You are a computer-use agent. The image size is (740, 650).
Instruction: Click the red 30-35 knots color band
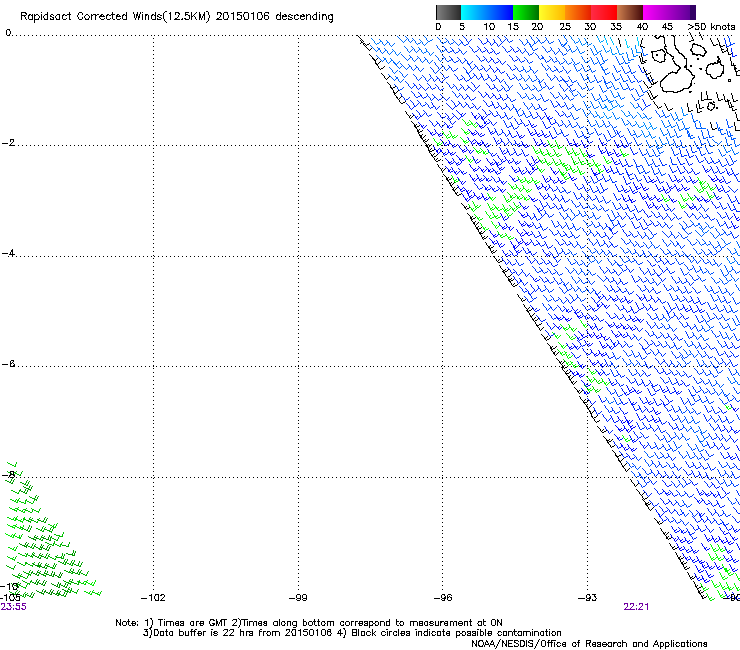tap(604, 12)
